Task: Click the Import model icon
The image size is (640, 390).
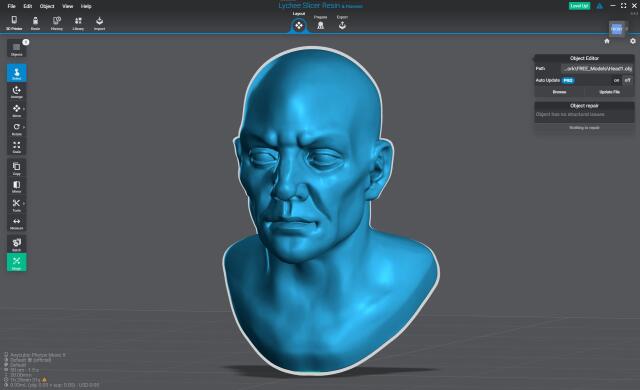Action: (99, 22)
